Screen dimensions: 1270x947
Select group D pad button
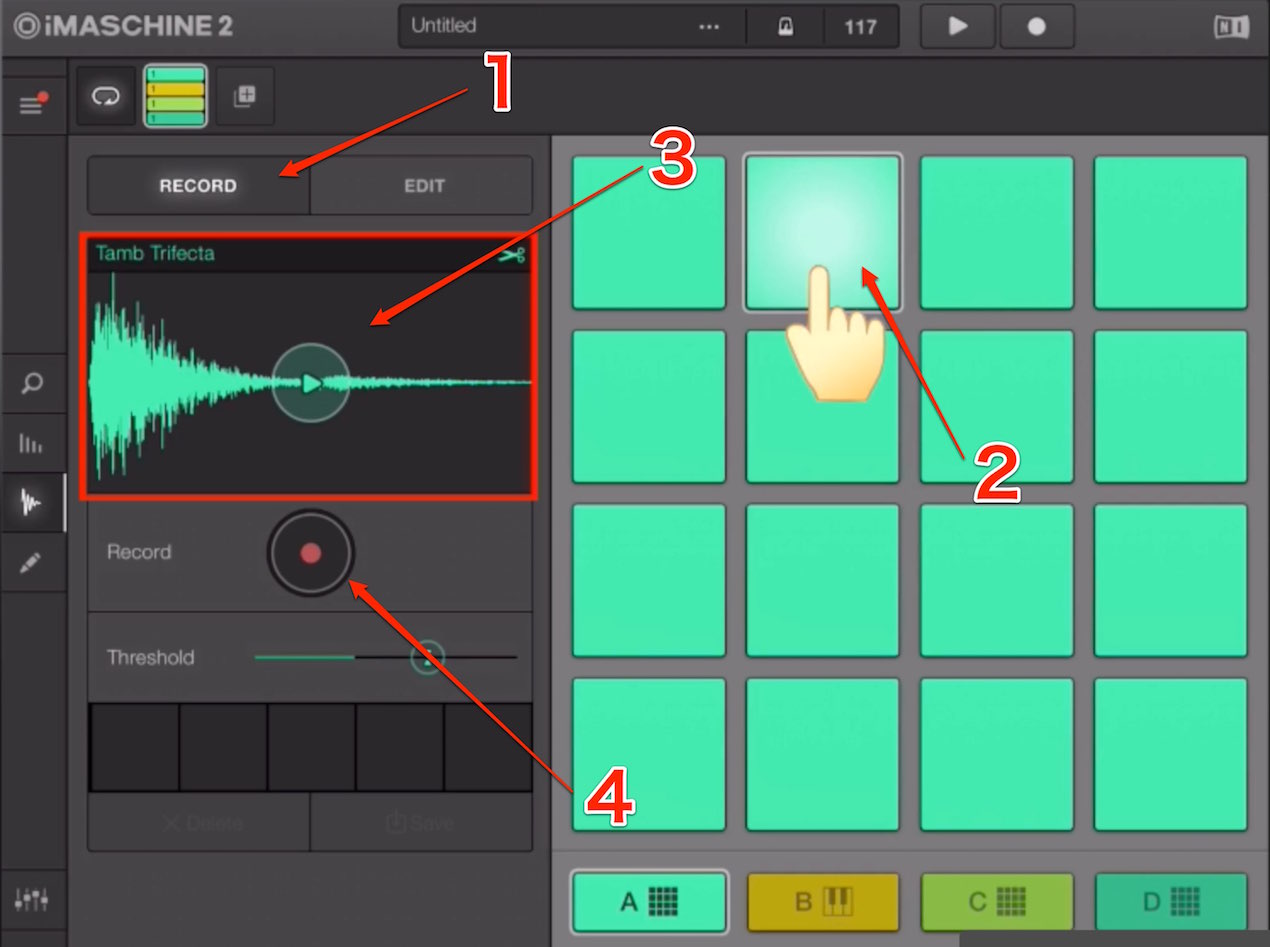point(1171,902)
